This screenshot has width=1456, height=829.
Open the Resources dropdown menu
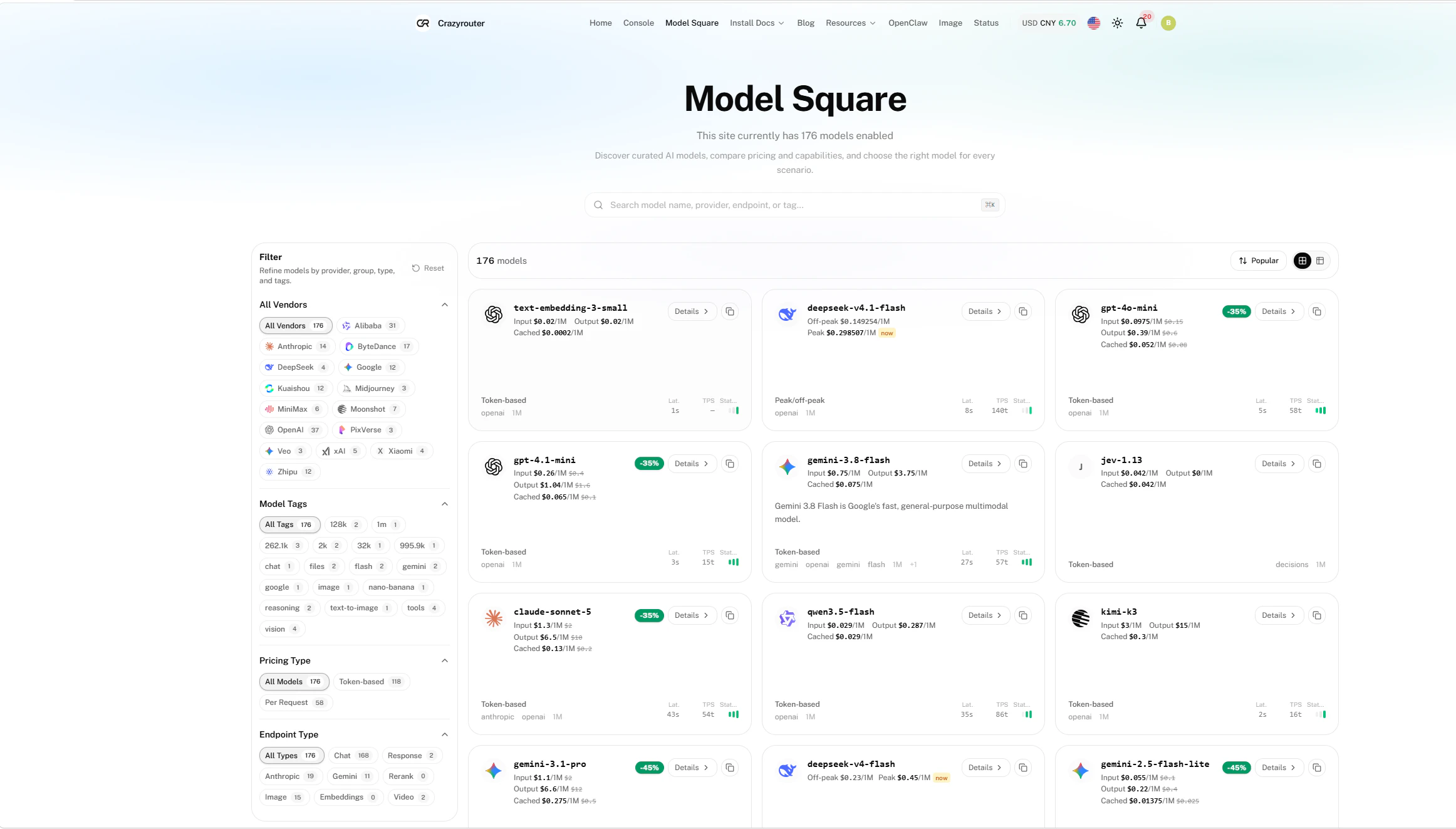850,23
